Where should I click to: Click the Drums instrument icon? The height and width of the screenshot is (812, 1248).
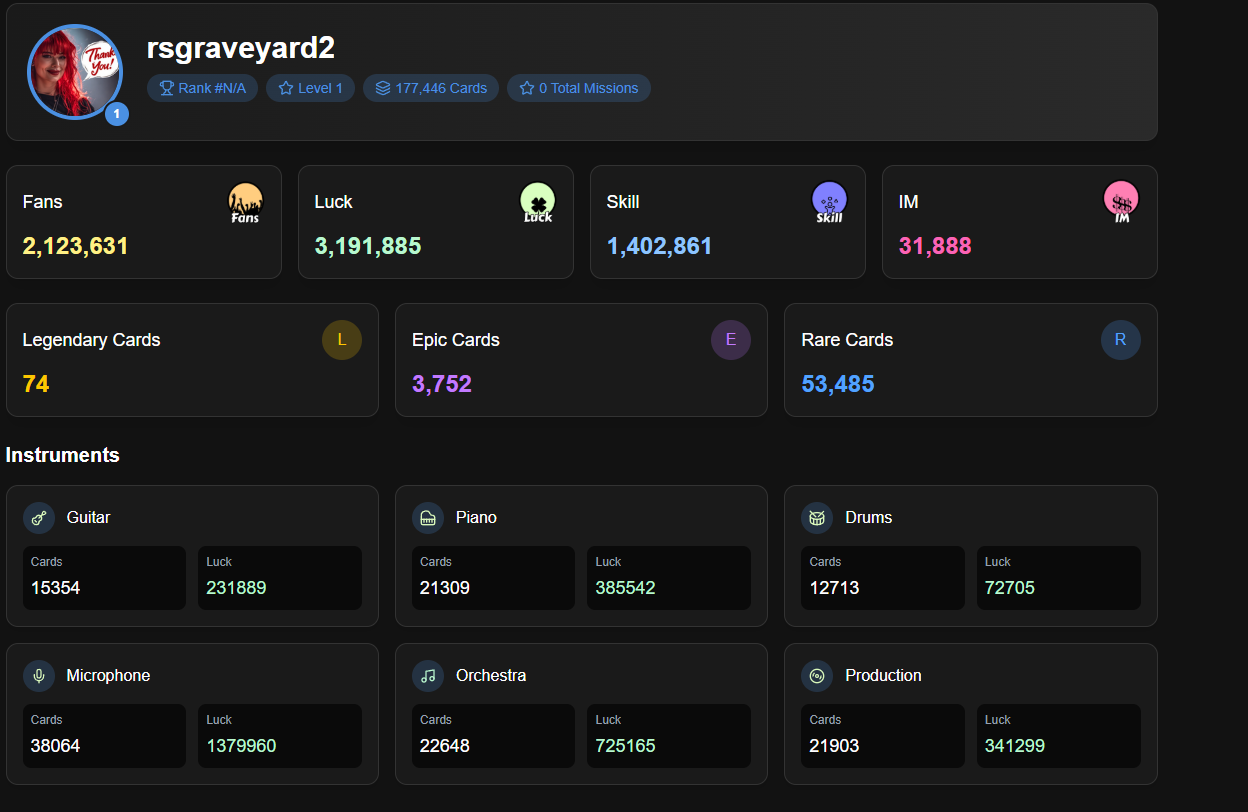pos(817,518)
